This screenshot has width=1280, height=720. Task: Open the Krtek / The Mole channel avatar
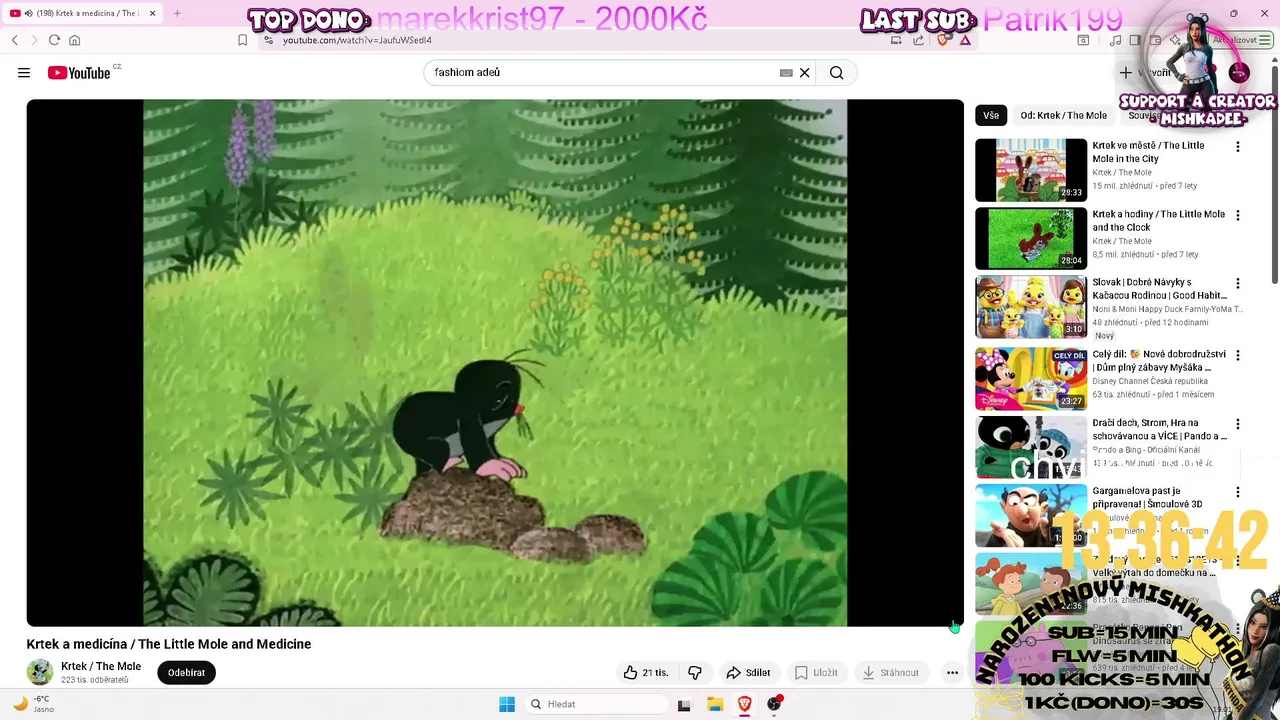coord(40,672)
